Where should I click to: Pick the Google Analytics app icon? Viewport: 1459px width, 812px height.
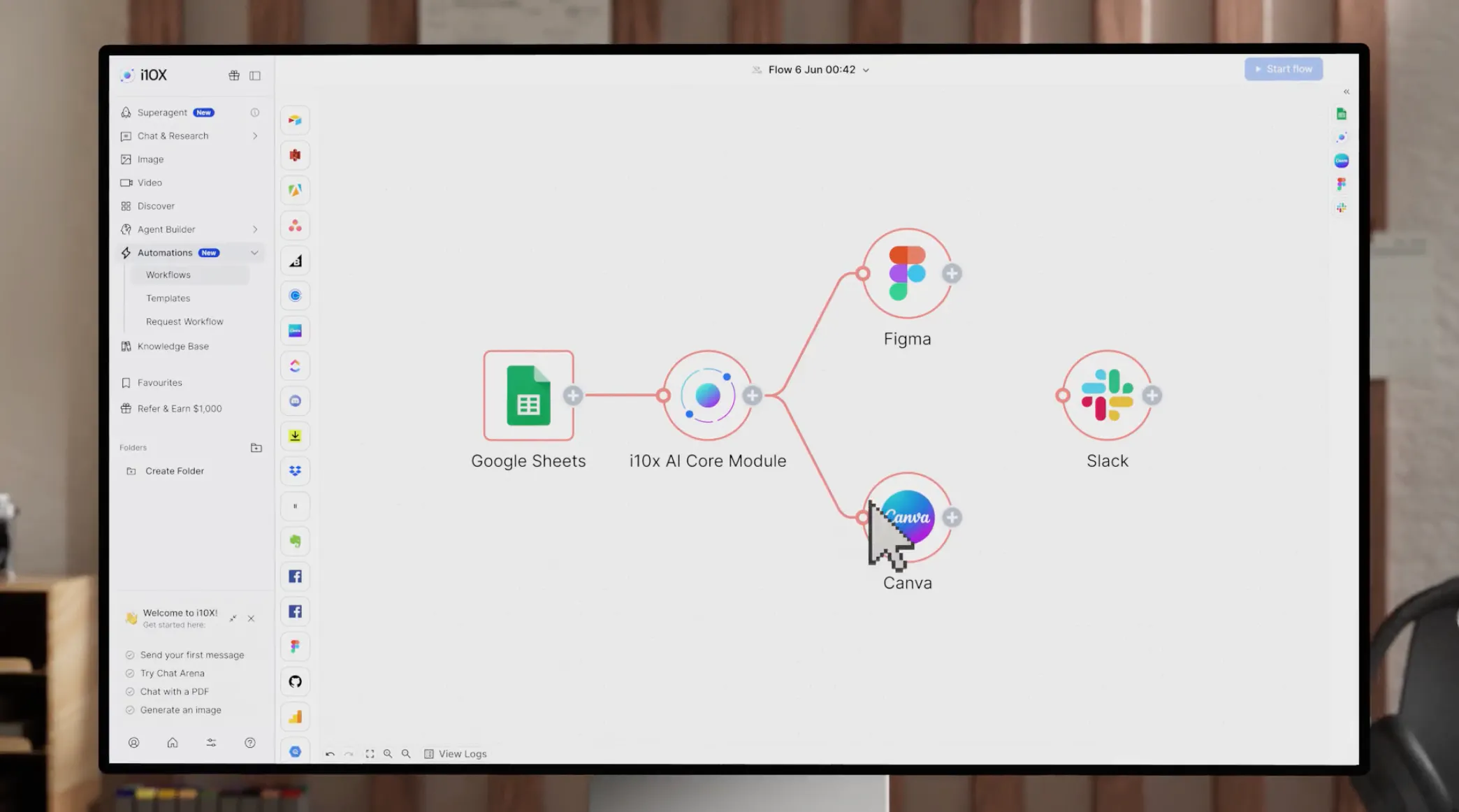[x=295, y=717]
